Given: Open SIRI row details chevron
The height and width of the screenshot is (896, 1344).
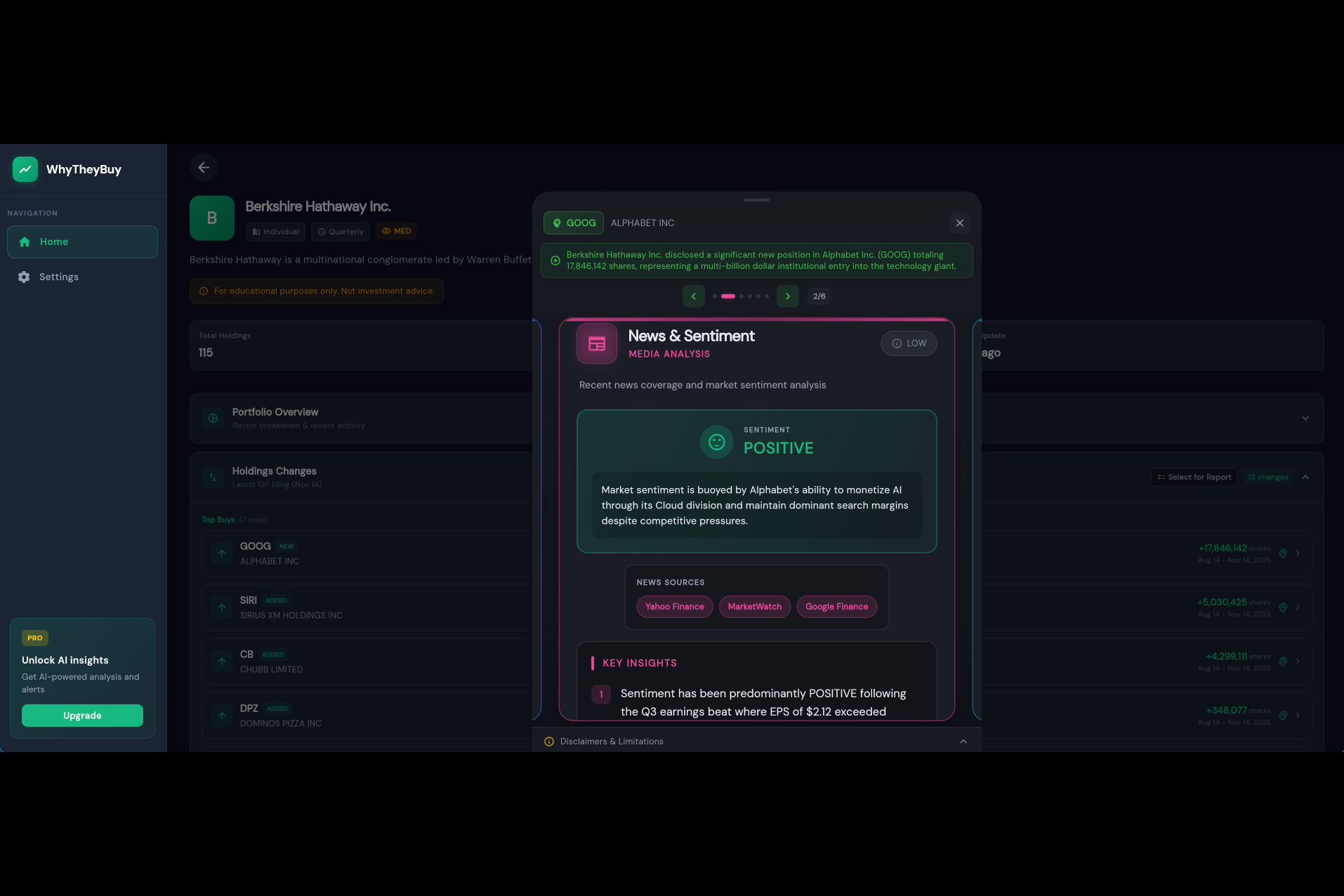Looking at the screenshot, I should [1298, 607].
